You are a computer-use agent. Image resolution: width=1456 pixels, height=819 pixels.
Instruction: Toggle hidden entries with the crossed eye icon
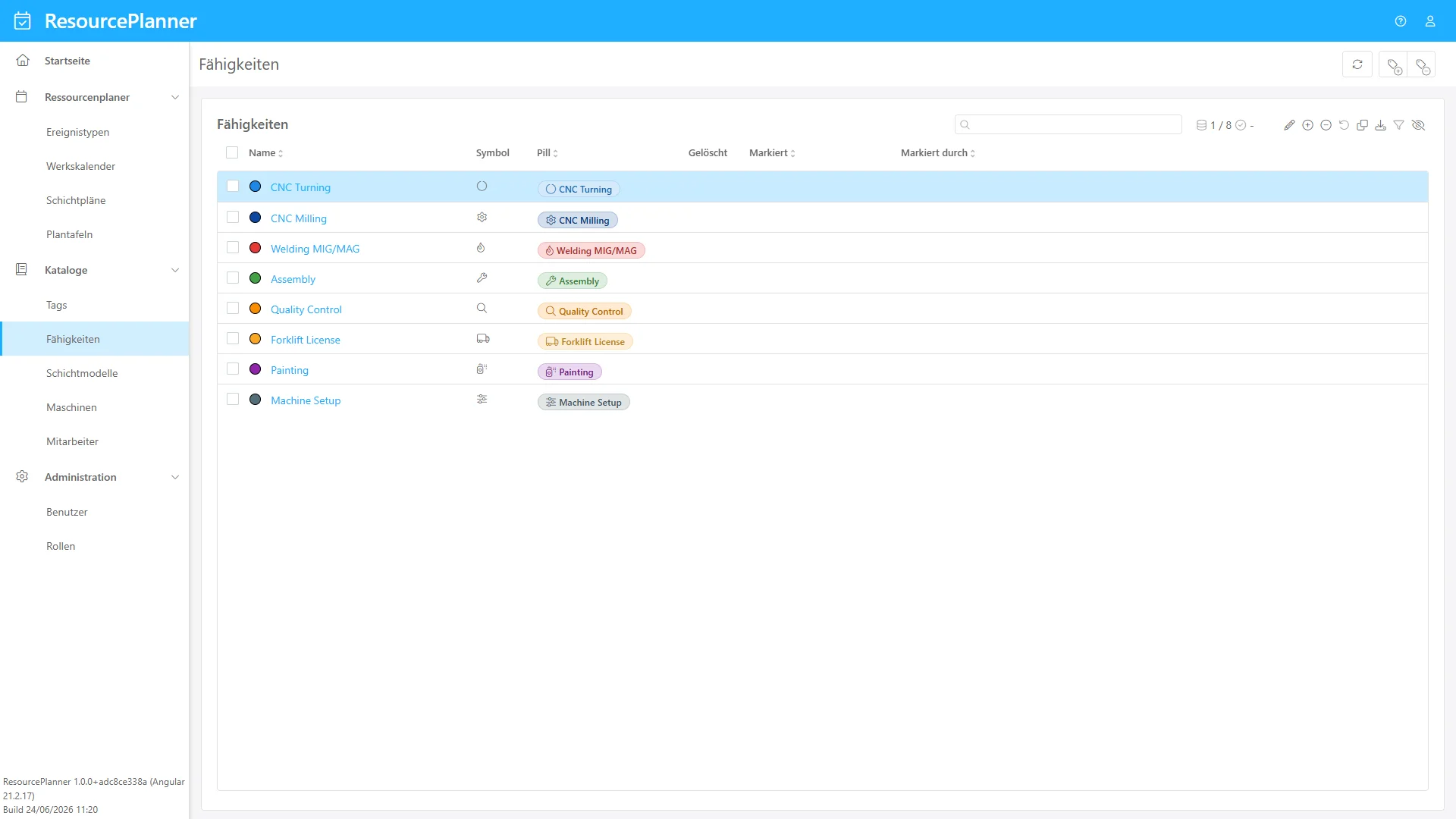pos(1418,125)
